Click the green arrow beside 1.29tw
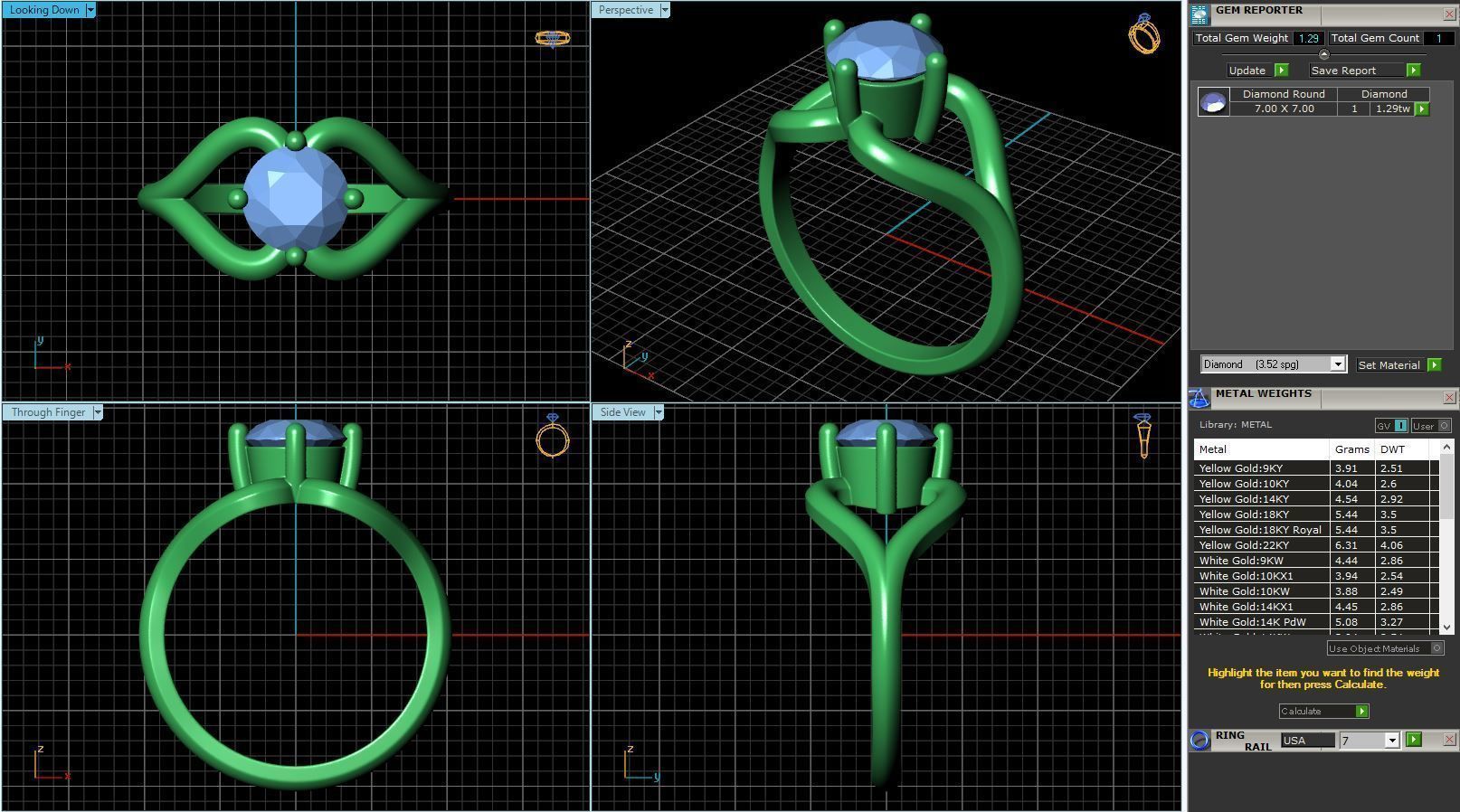Viewport: 1460px width, 812px height. tap(1422, 109)
